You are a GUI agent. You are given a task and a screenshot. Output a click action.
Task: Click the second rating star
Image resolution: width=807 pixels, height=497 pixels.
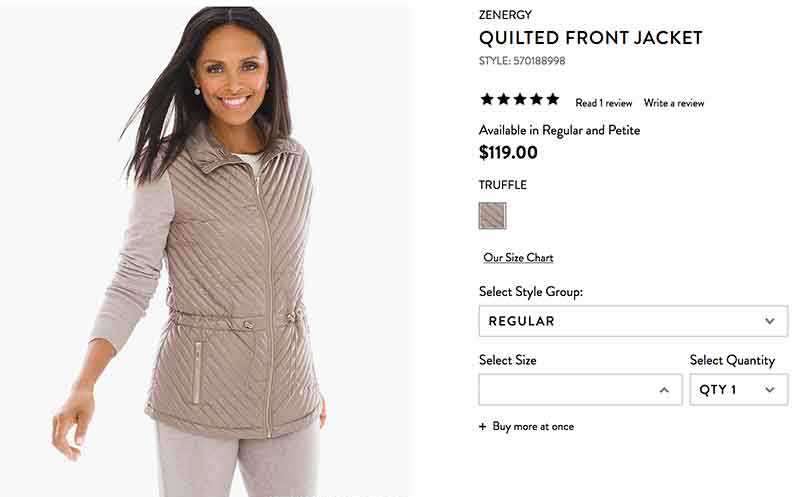503,99
